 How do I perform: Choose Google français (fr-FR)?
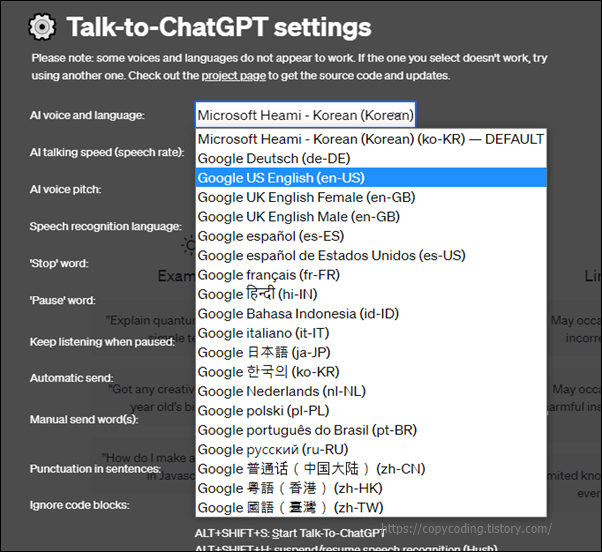[x=371, y=275]
